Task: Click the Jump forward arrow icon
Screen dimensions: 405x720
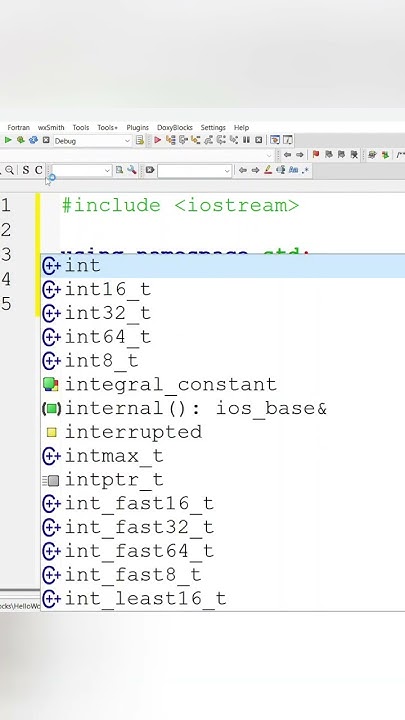Action: coord(300,155)
